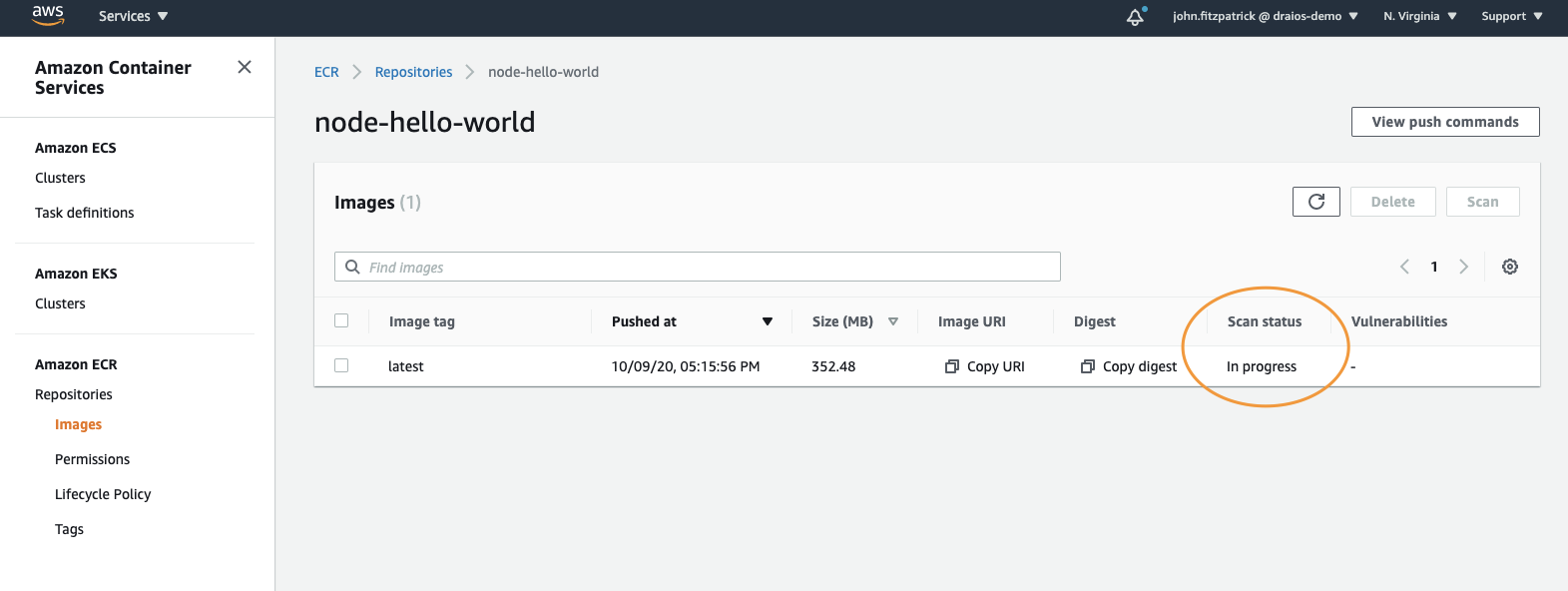This screenshot has width=1568, height=591.
Task: Click the Repositories breadcrumb link
Action: tap(414, 72)
